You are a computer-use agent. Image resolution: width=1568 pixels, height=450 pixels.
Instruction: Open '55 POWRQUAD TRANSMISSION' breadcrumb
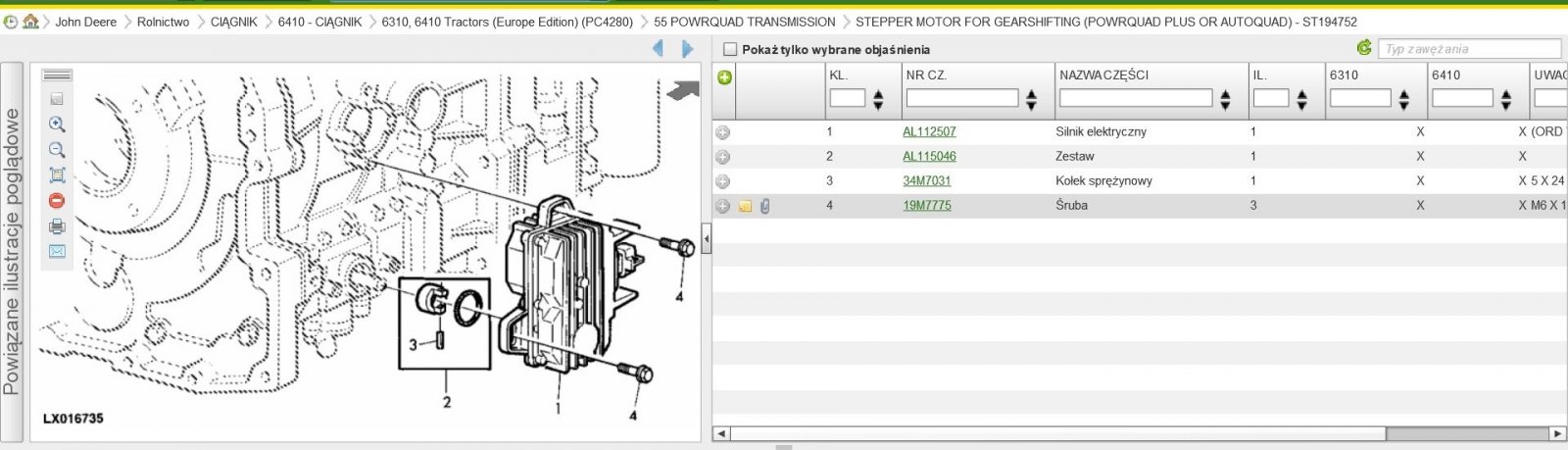[x=744, y=22]
